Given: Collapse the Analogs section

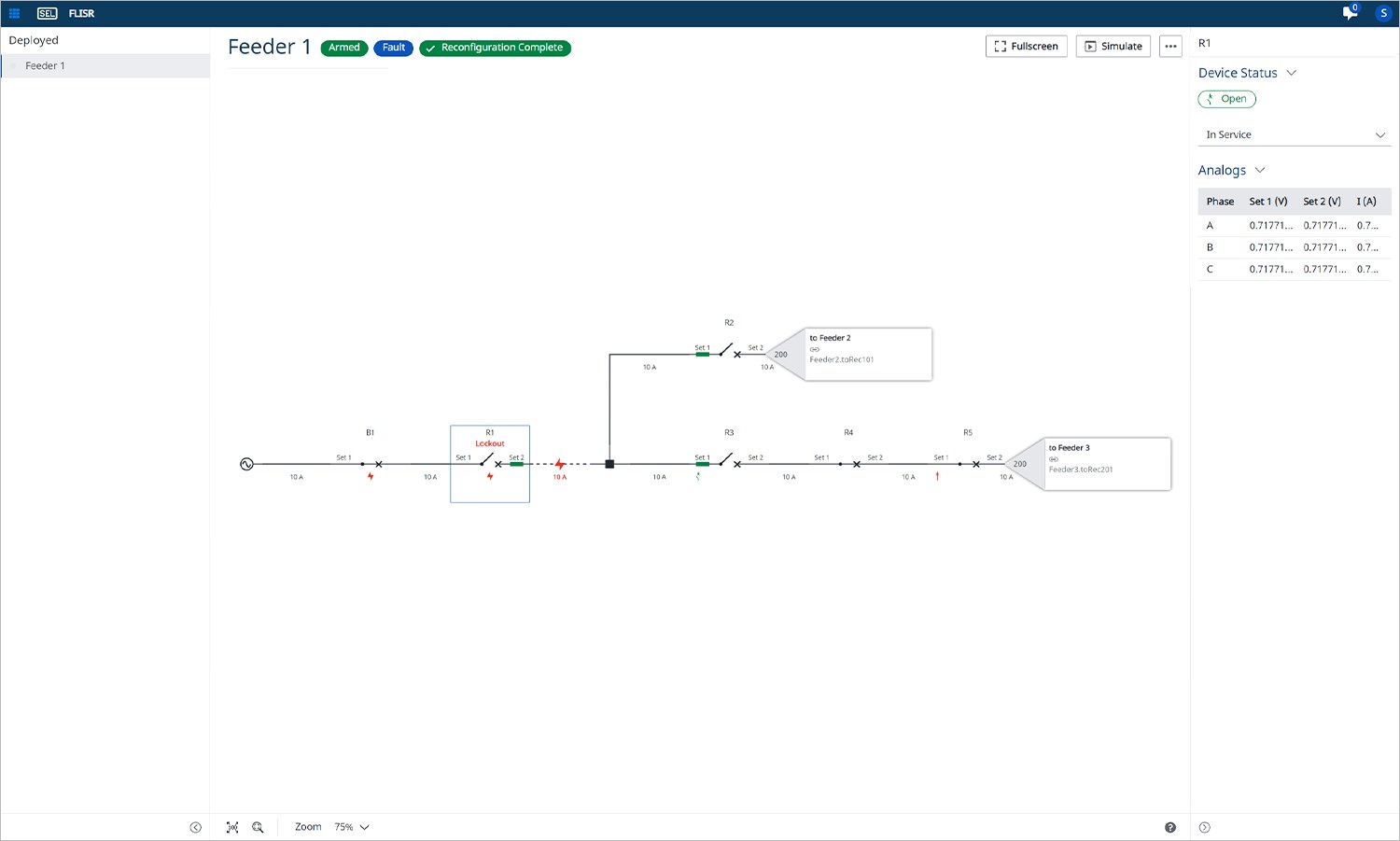Looking at the screenshot, I should coord(1260,170).
